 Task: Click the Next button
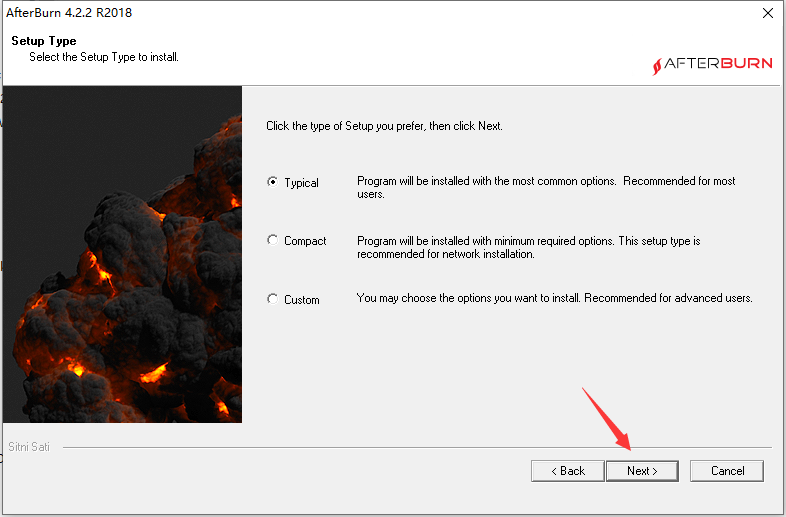click(642, 471)
